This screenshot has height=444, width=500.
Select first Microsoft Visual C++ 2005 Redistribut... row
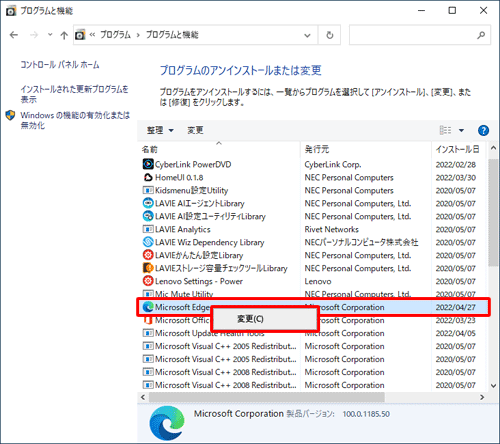point(226,346)
